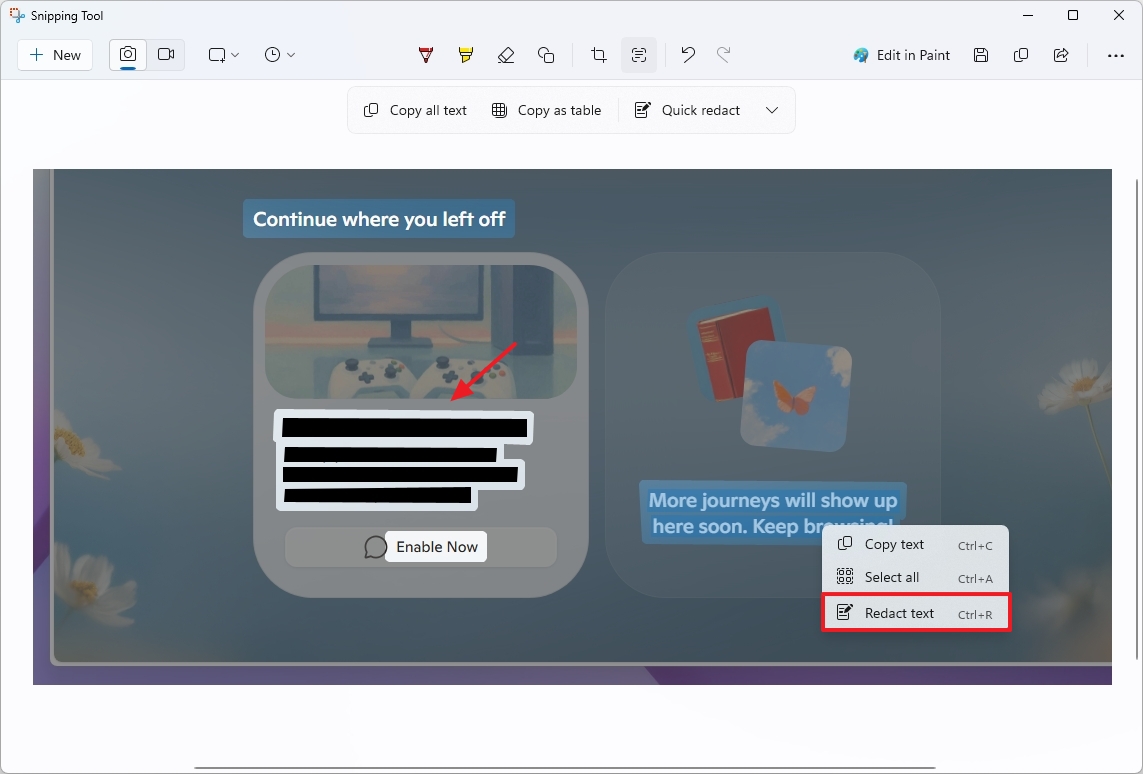Open the shapes annotation tool
Viewport: 1143px width, 774px height.
tap(546, 55)
